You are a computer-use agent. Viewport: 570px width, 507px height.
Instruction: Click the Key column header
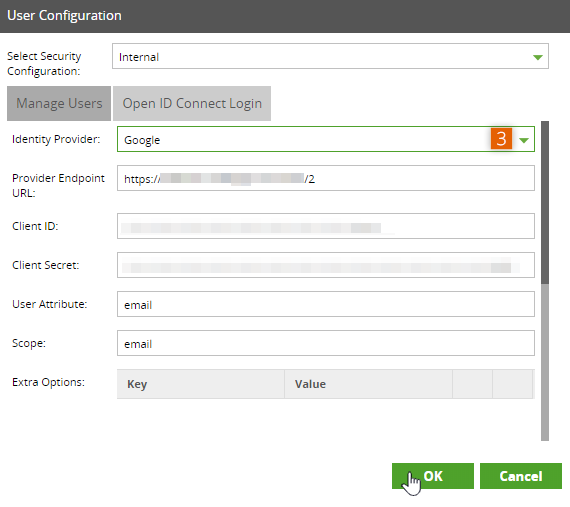pyautogui.click(x=201, y=384)
